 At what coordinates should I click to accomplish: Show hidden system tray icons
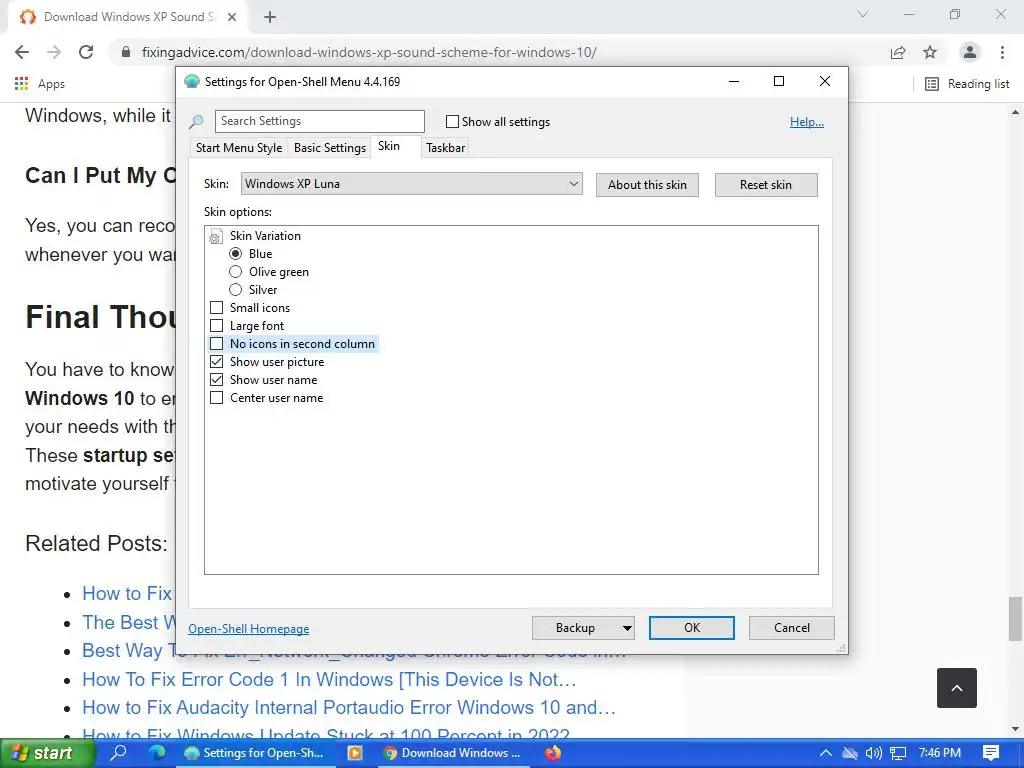pos(825,753)
